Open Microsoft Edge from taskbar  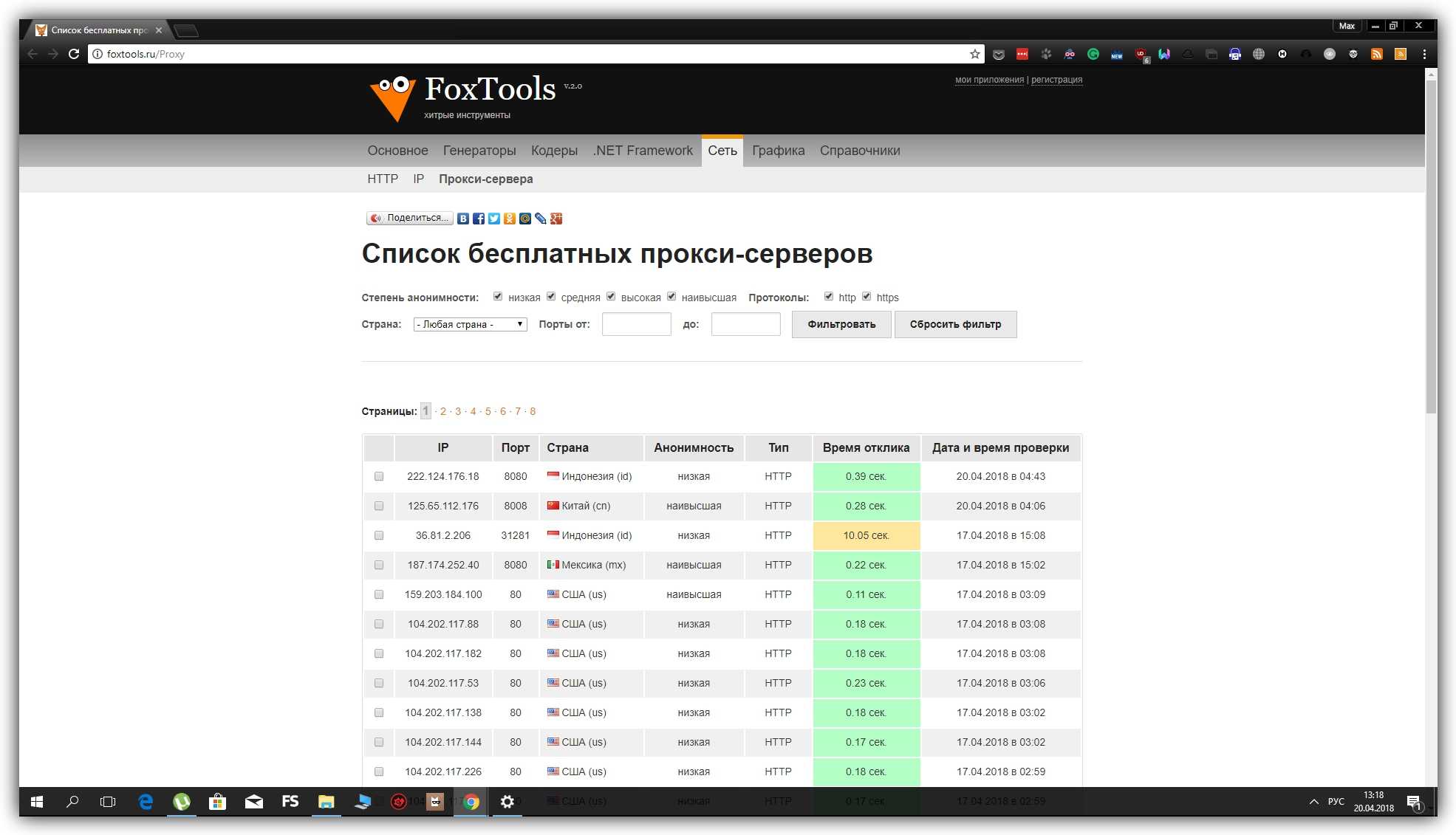pos(146,802)
